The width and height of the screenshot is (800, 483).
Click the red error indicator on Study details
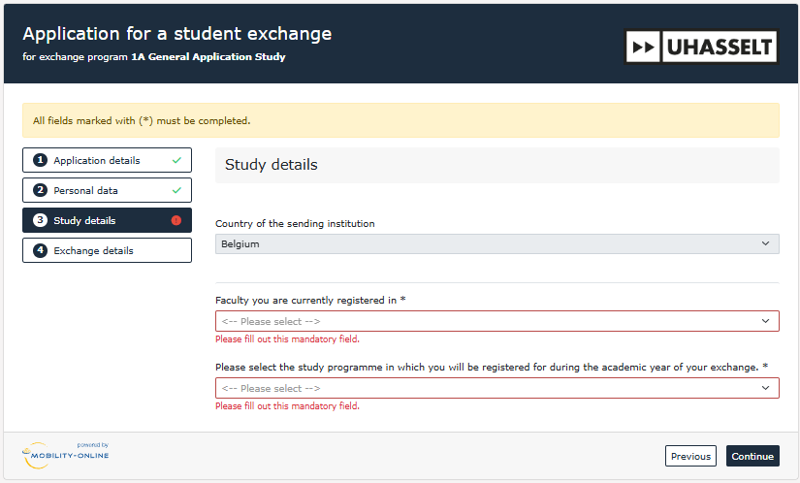(176, 220)
